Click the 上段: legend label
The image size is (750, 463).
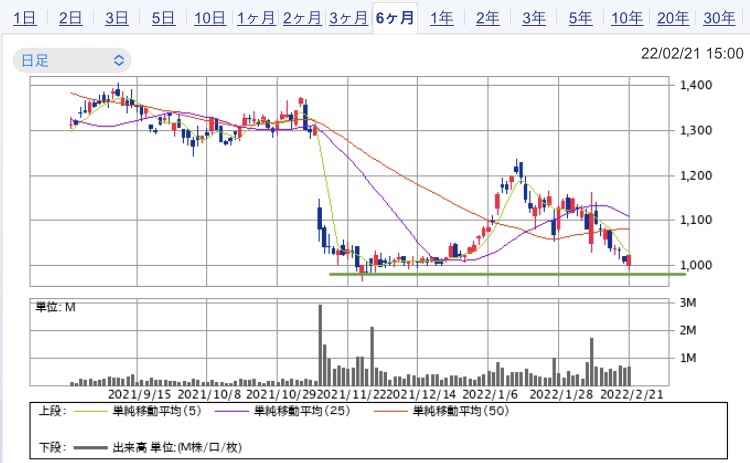tap(52, 411)
